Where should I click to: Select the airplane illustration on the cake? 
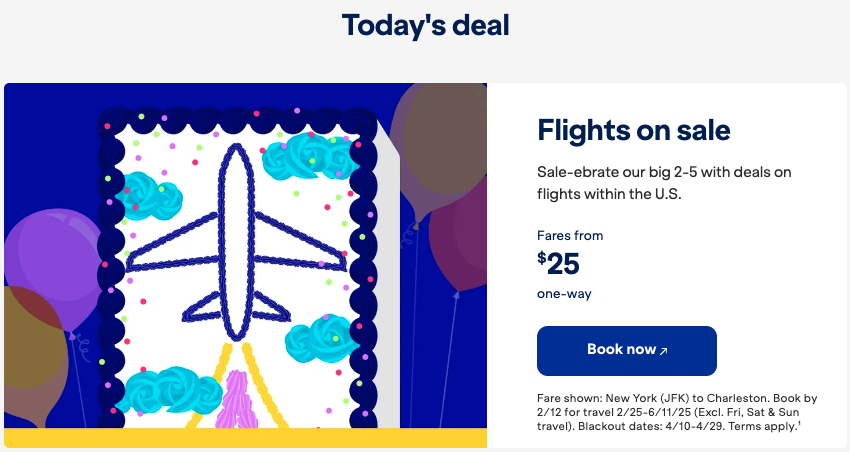(236, 242)
